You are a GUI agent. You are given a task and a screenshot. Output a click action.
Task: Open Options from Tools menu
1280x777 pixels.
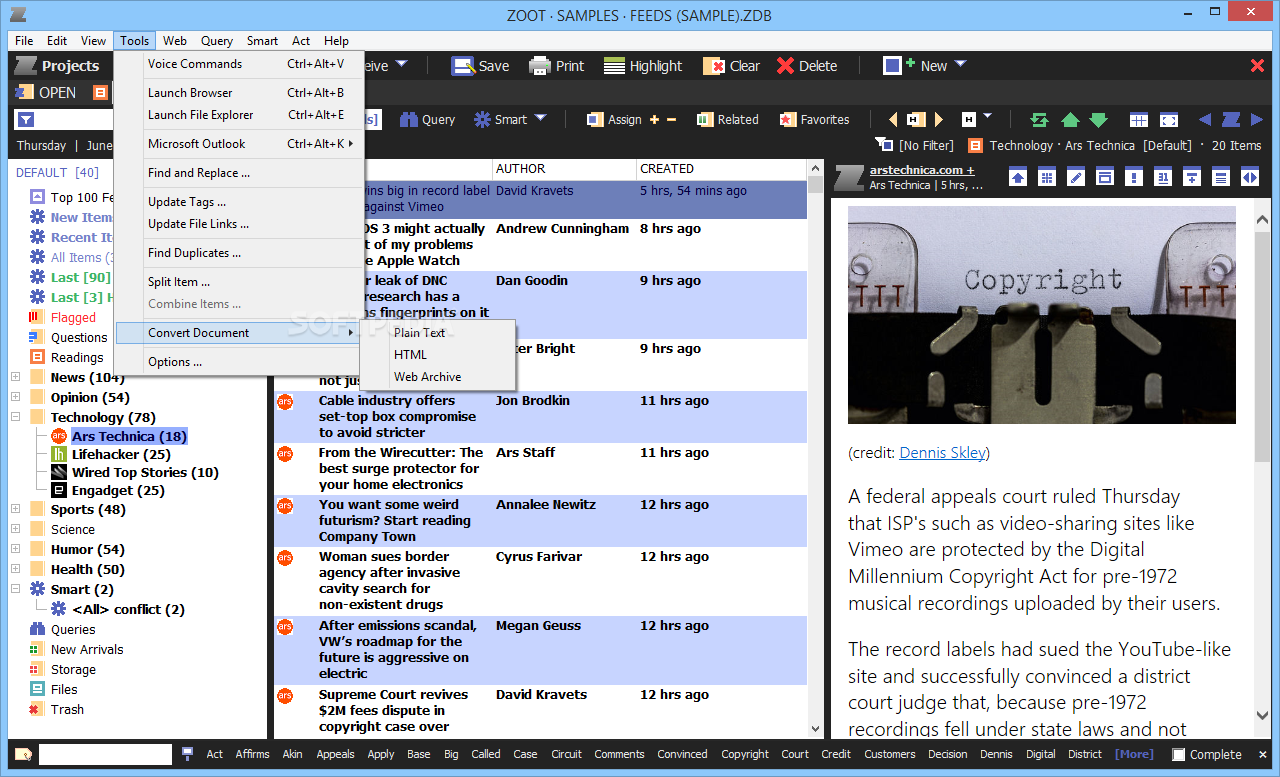point(238,362)
